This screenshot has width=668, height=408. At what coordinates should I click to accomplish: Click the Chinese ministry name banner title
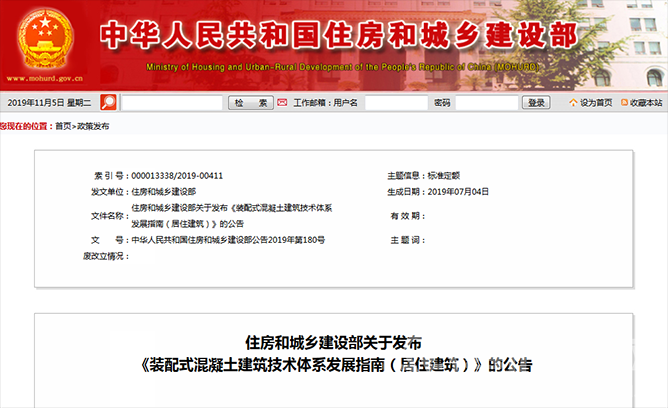click(339, 34)
